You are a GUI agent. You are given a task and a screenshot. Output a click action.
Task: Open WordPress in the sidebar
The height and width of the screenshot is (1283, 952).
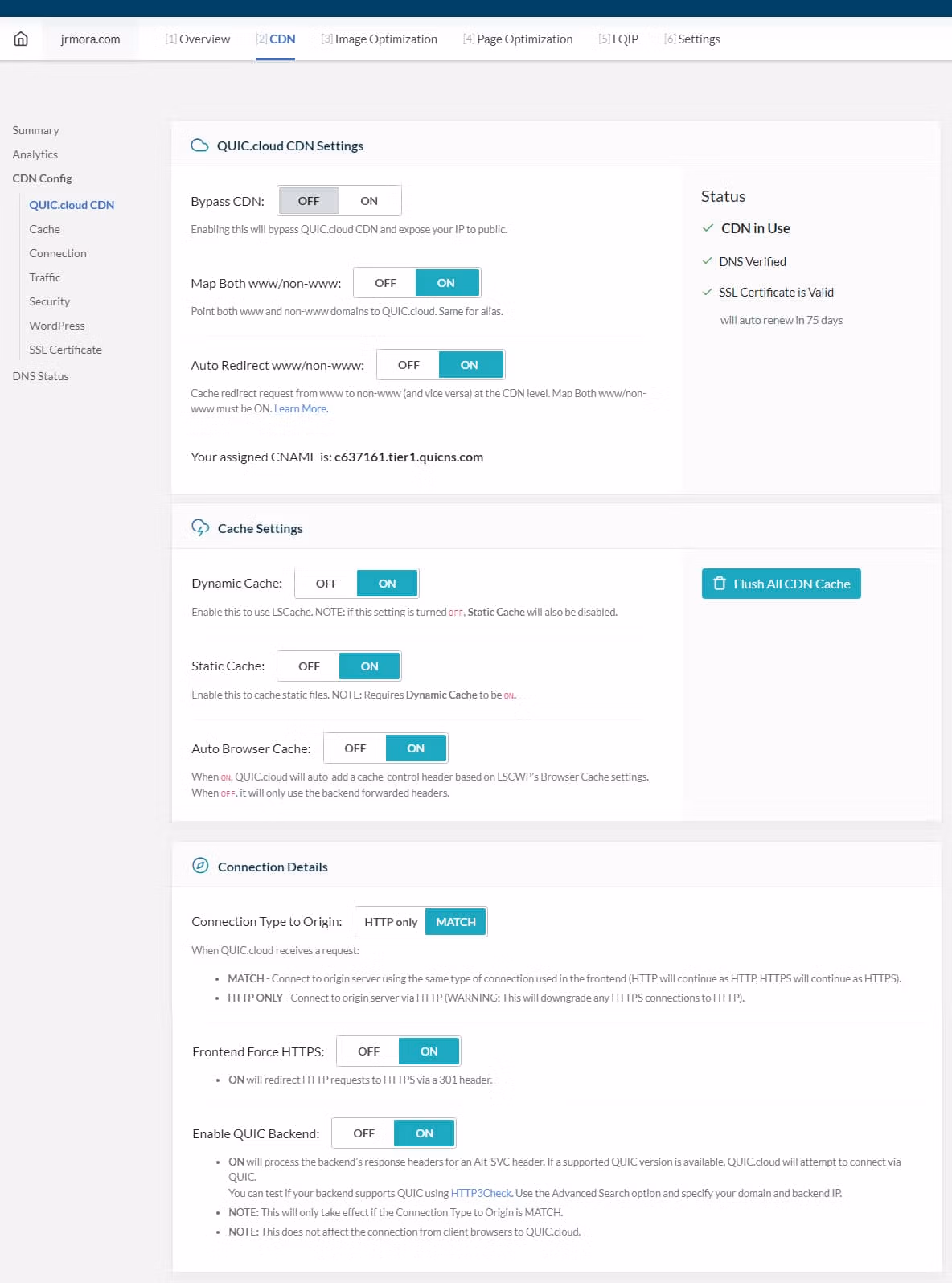(x=56, y=326)
